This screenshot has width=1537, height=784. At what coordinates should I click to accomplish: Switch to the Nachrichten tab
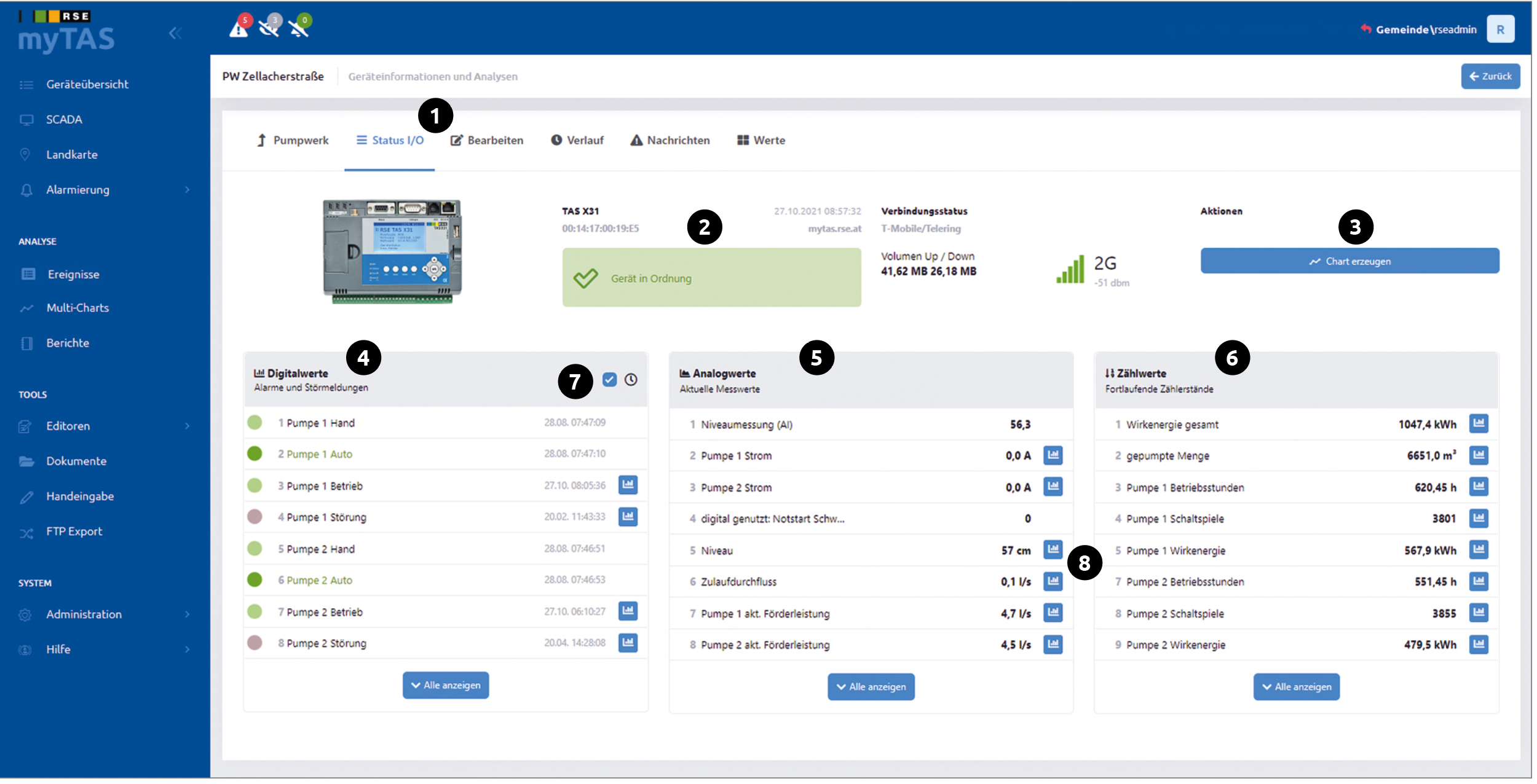pyautogui.click(x=670, y=141)
